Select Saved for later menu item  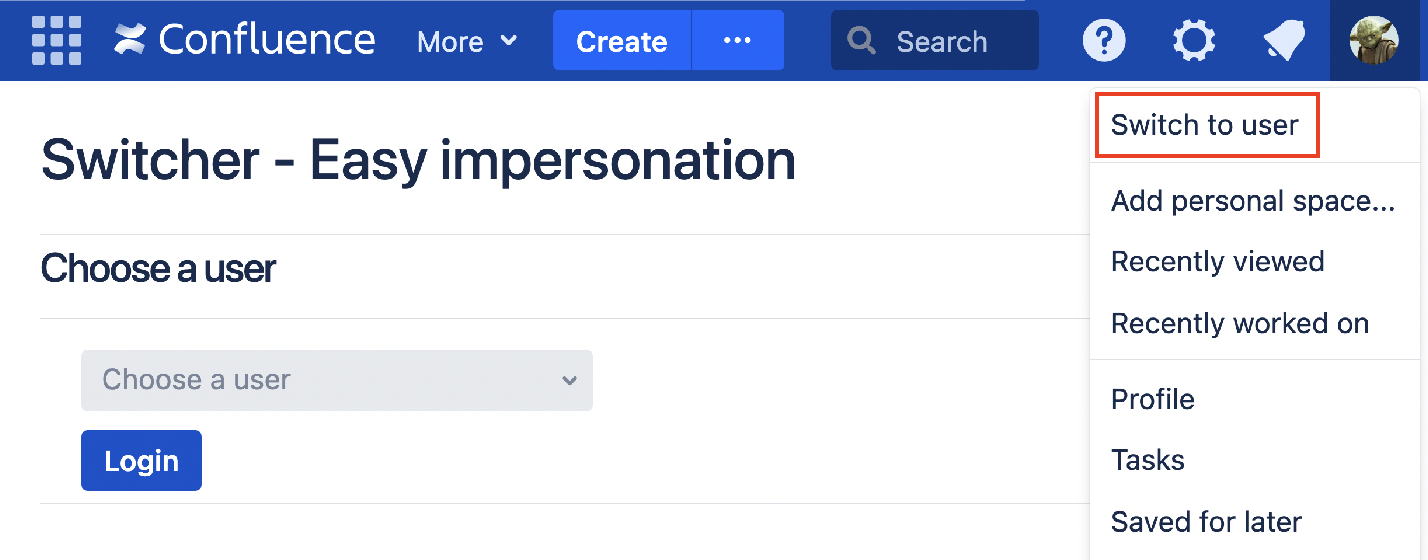[1206, 521]
